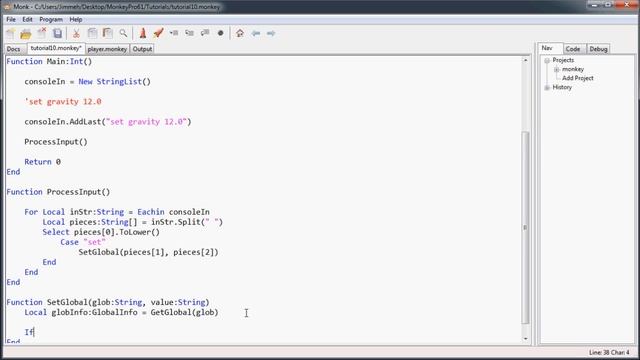The image size is (640, 360).
Task: Click the Copy icon in toolbar
Action: (92, 33)
